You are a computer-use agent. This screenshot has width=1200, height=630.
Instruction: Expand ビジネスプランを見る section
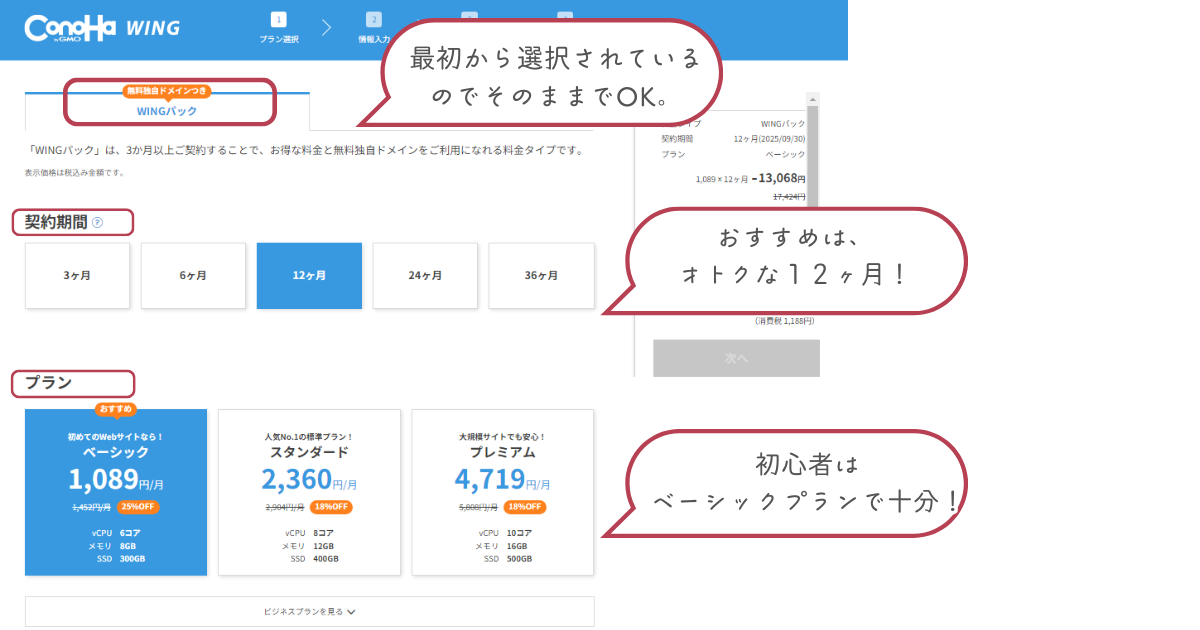click(309, 611)
